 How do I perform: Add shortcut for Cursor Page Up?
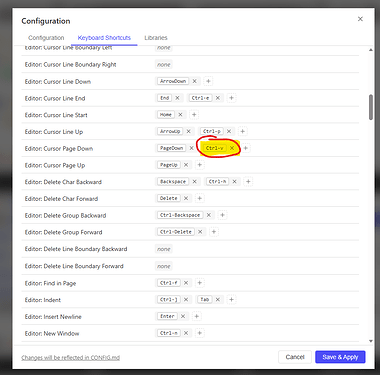[x=200, y=165]
